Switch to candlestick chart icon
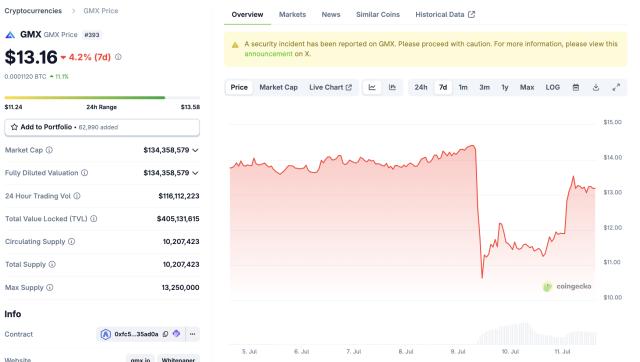640x362 pixels. (392, 87)
